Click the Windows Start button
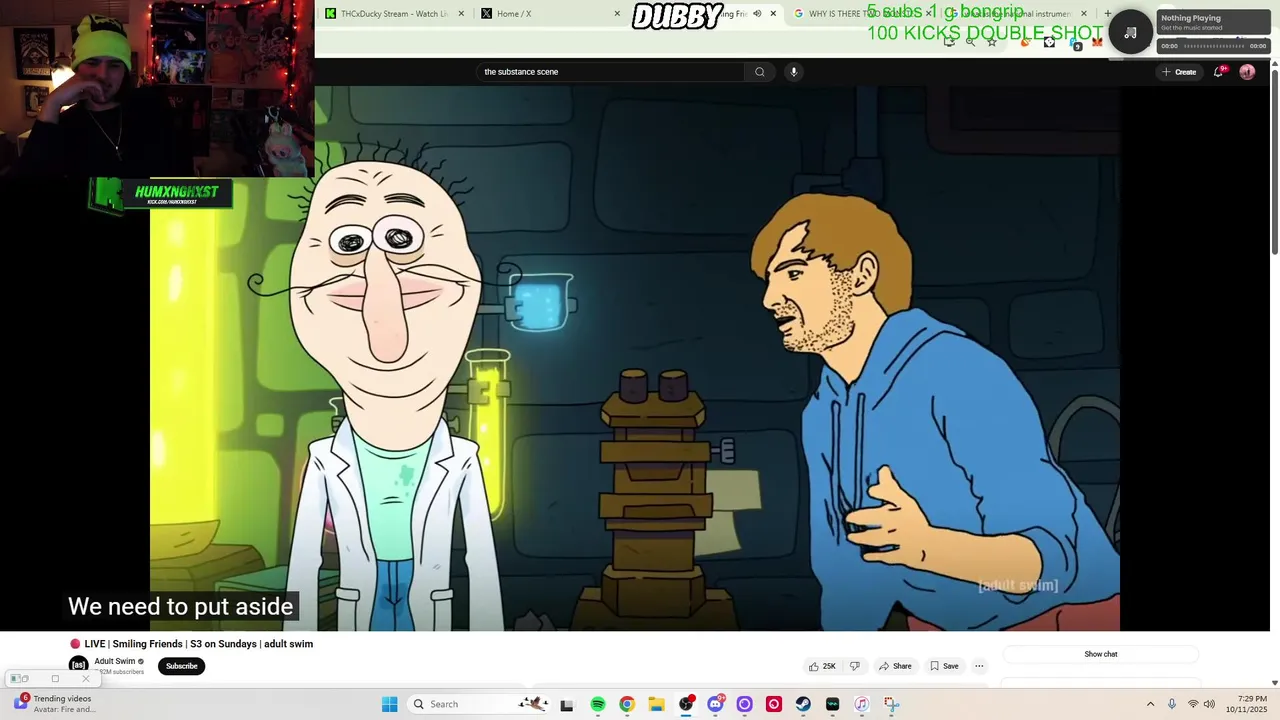The width and height of the screenshot is (1280, 720). point(389,704)
